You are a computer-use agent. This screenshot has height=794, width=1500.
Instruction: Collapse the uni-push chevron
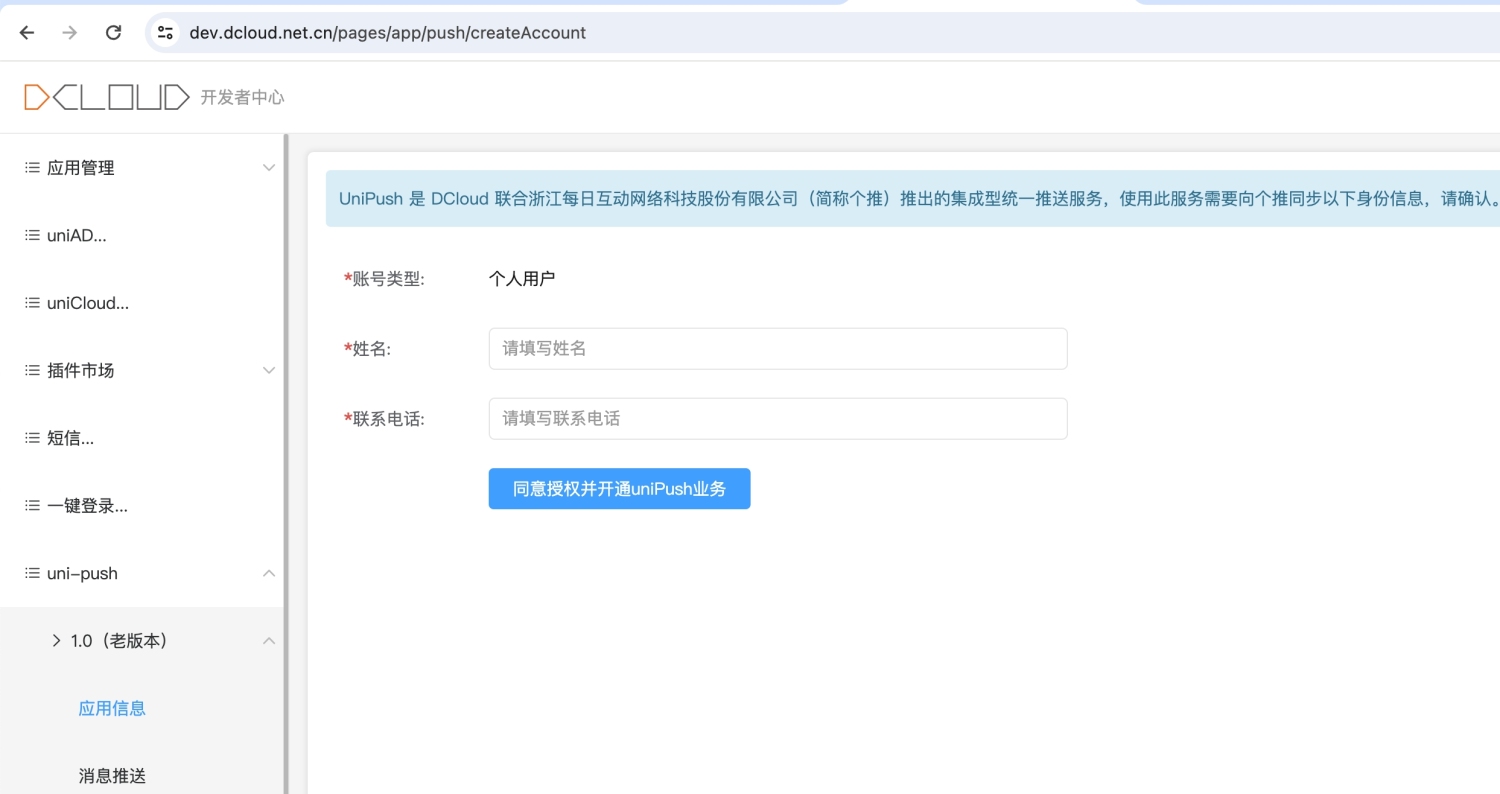(269, 573)
